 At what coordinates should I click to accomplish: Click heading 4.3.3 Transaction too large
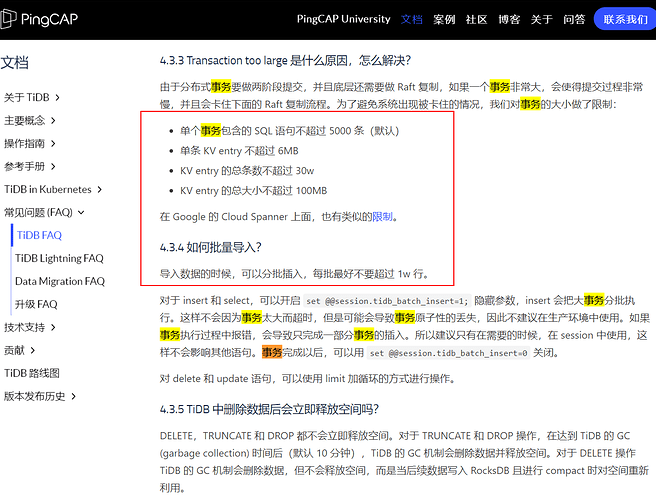[x=285, y=61]
